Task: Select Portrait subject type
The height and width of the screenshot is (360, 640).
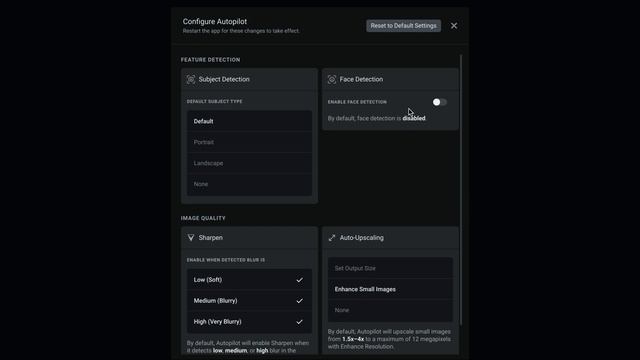Action: (249, 142)
